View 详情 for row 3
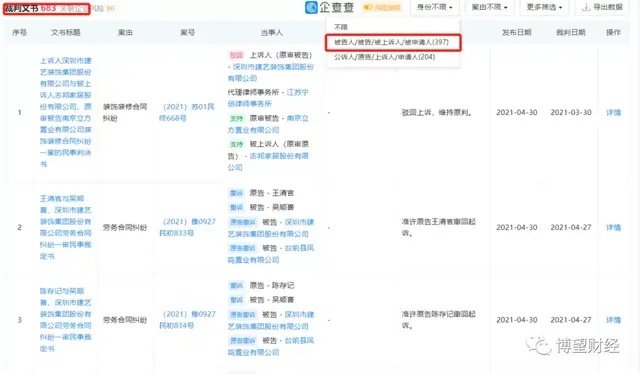Image resolution: width=640 pixels, height=374 pixels. [613, 320]
